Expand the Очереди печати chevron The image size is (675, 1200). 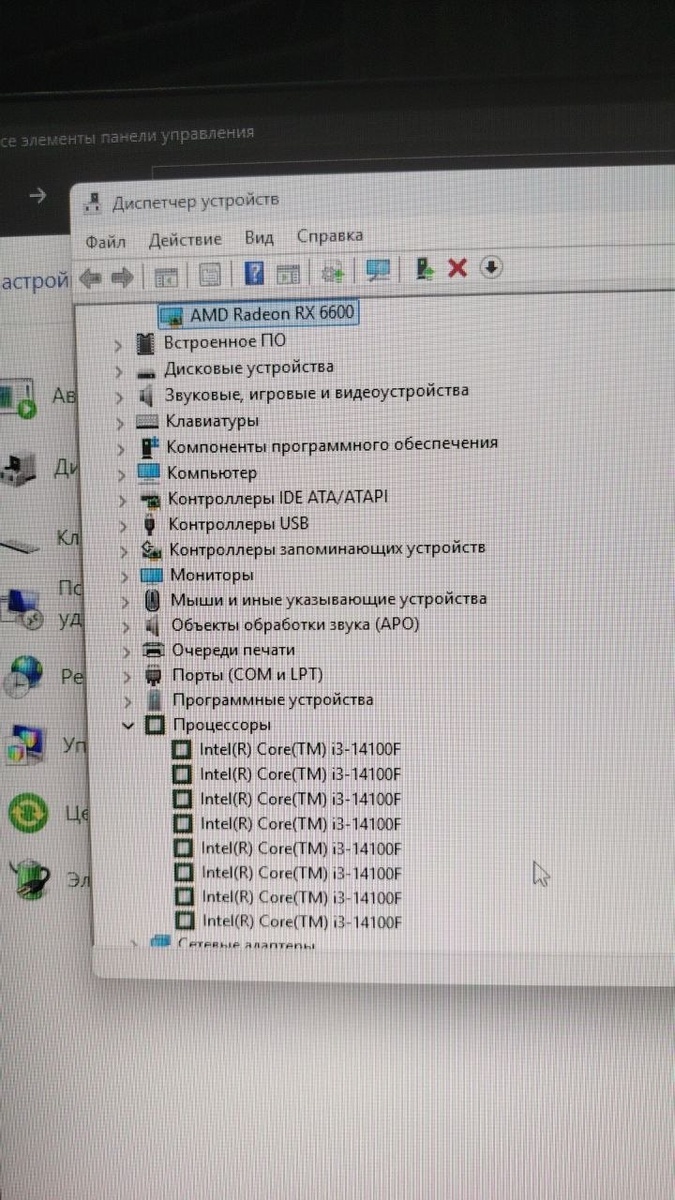126,651
